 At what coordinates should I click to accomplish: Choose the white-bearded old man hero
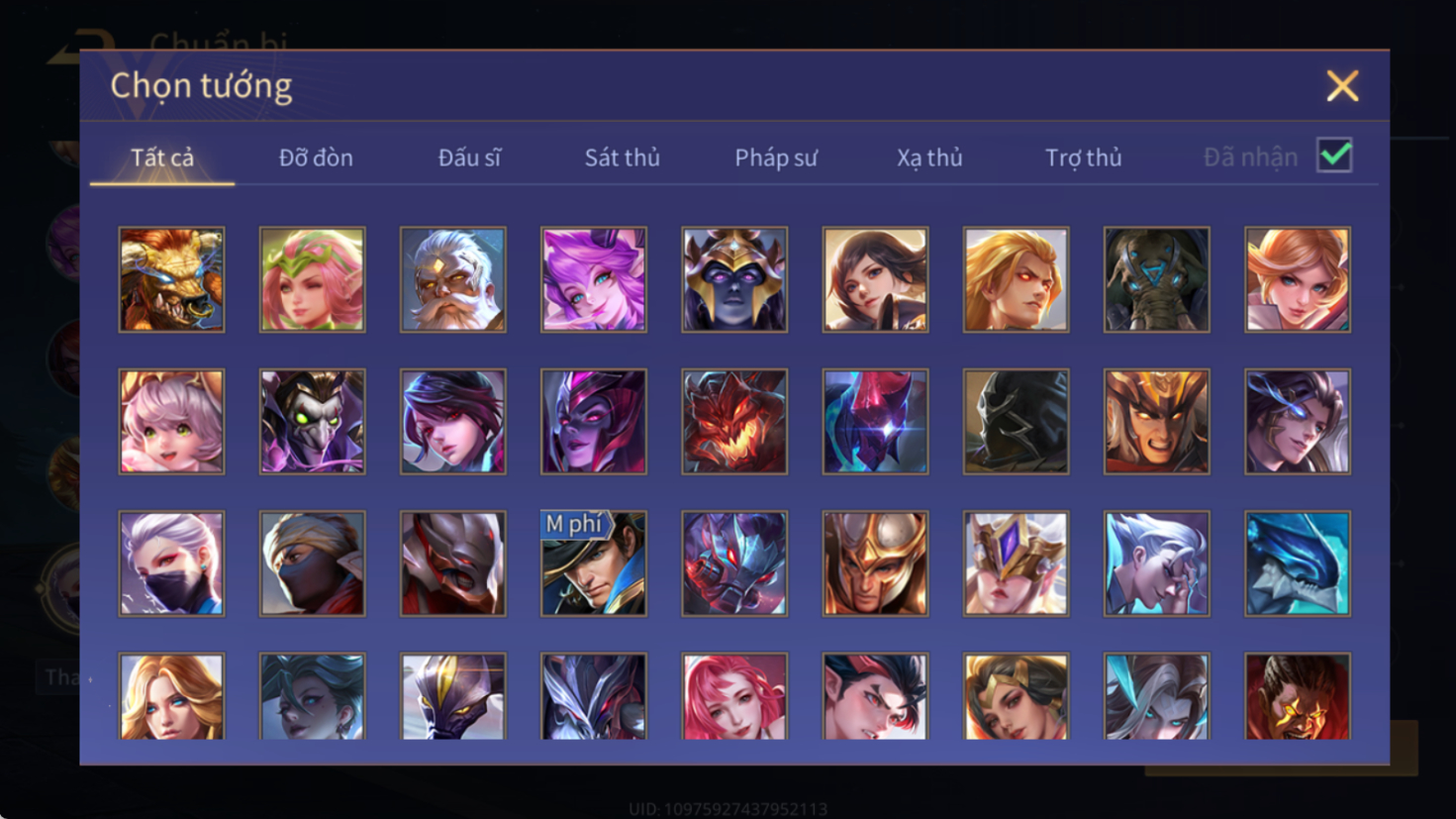(452, 279)
